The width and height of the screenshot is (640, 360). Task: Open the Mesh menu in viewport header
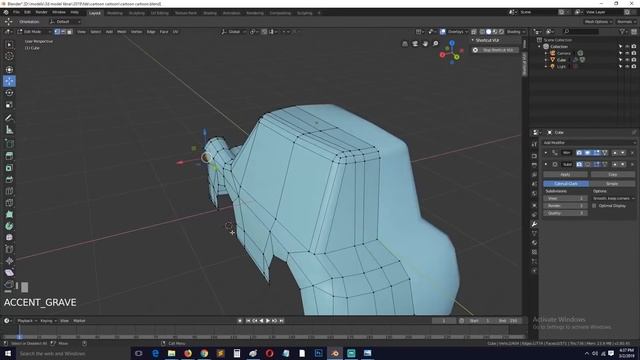pyautogui.click(x=122, y=32)
